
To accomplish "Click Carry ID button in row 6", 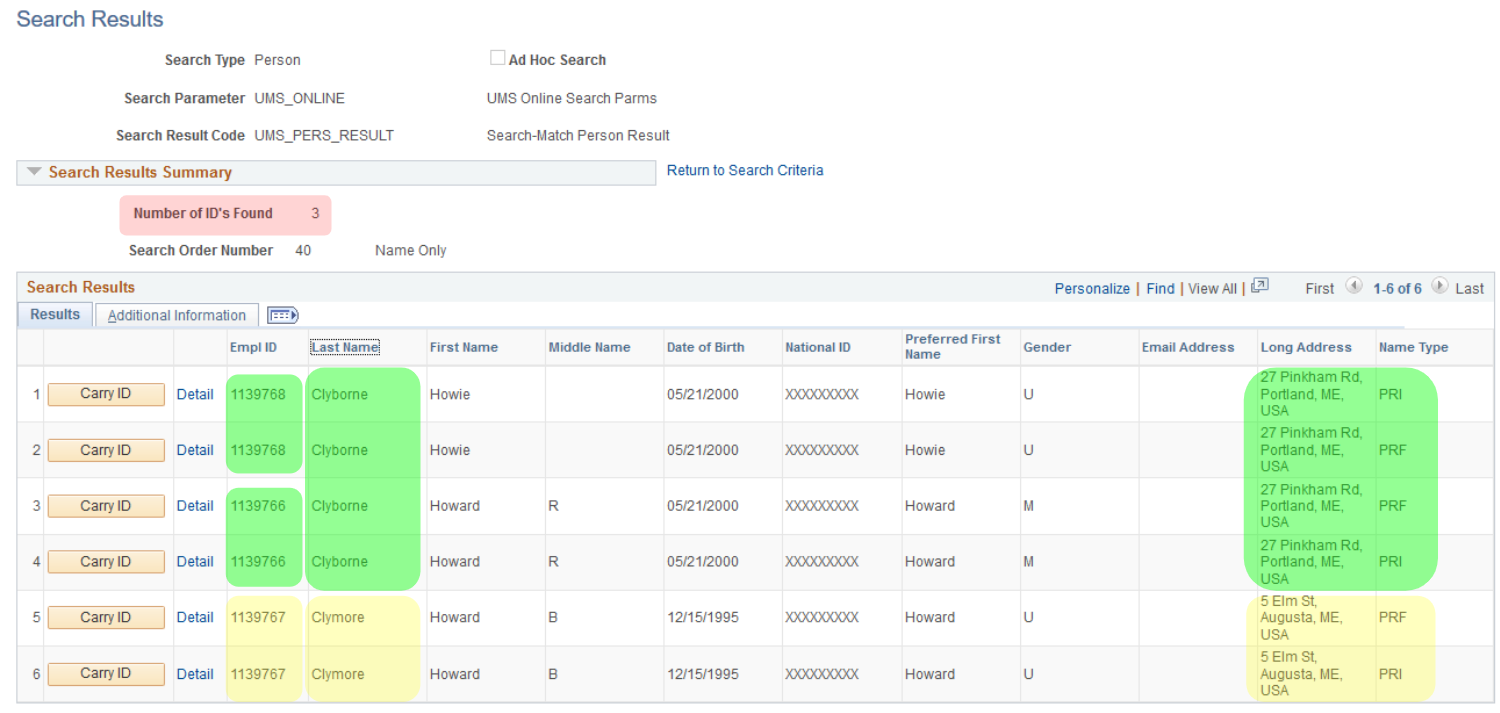I will 106,673.
